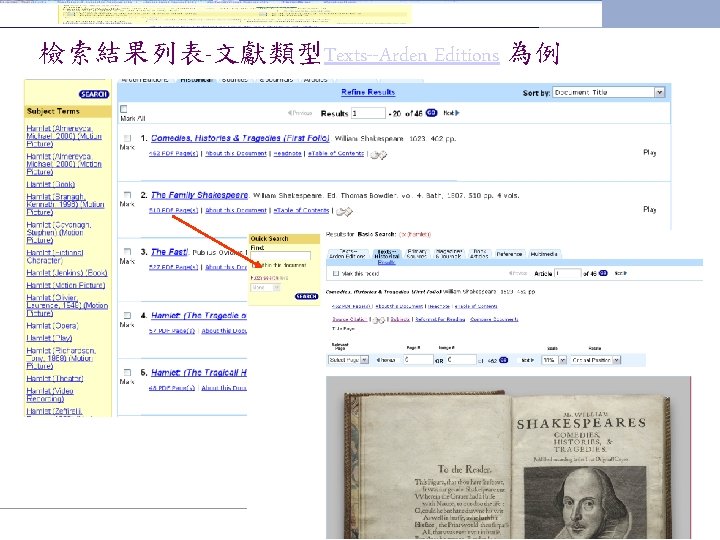
Task: Switch to the Texts--Arden Editions tab in detail view
Action: click(x=347, y=254)
